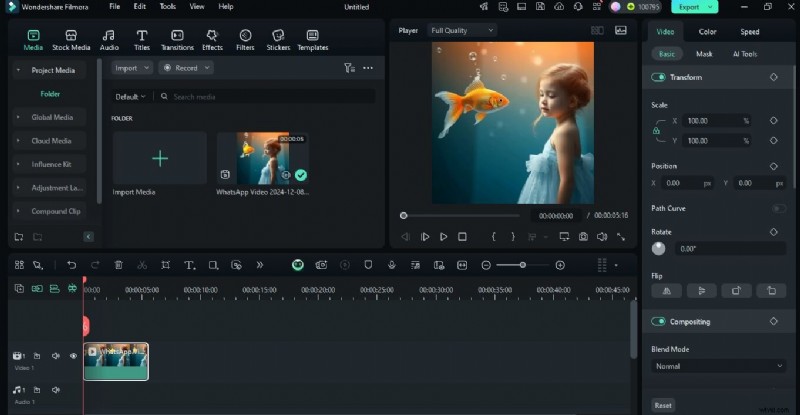The height and width of the screenshot is (415, 800).
Task: Open the Tools menu
Action: (167, 6)
